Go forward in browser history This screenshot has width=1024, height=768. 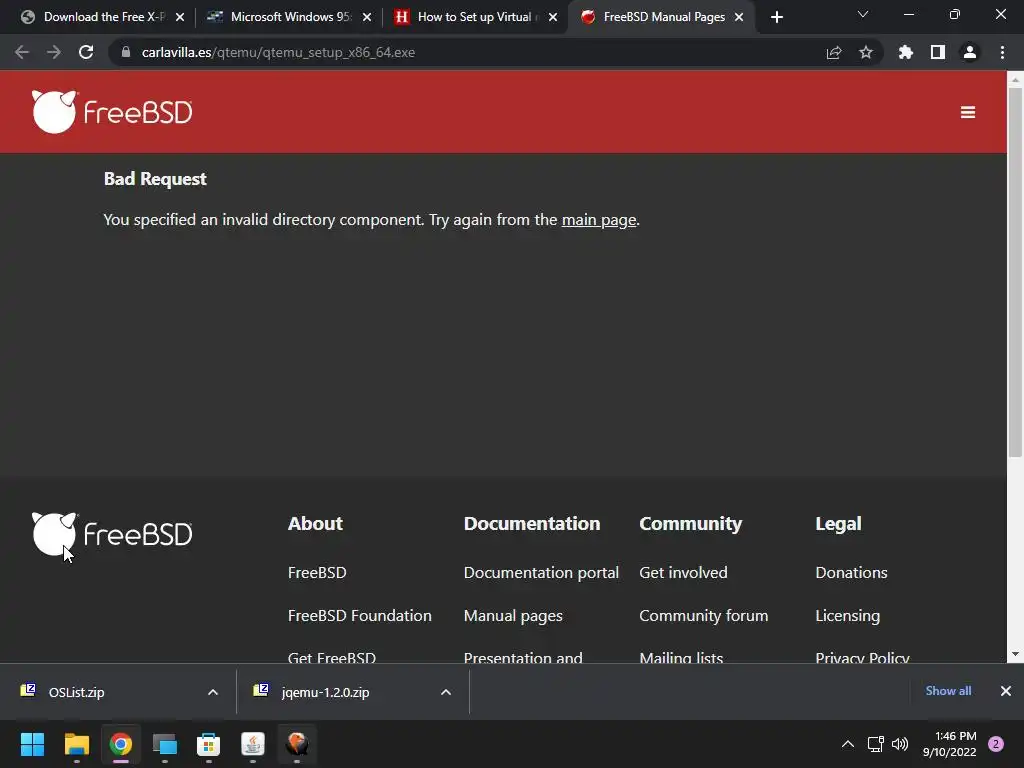coord(54,52)
